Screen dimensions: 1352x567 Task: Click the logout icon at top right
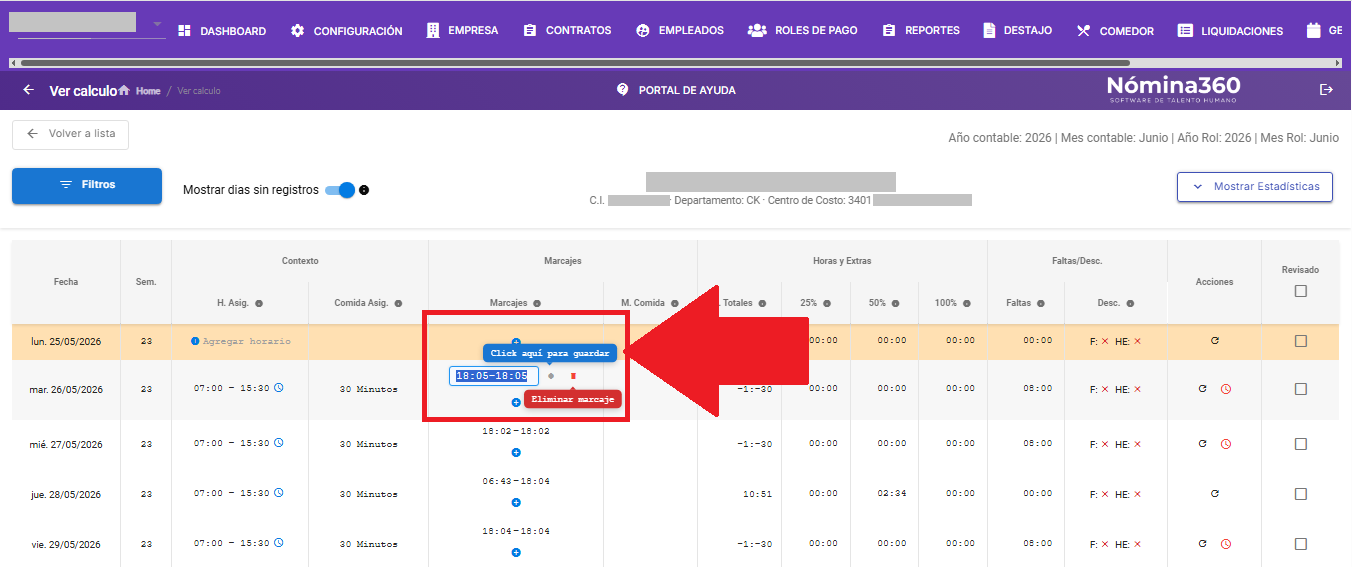[1327, 90]
